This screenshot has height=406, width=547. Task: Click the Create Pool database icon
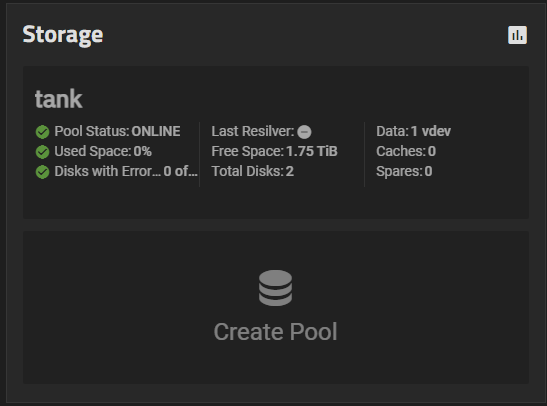(275, 288)
